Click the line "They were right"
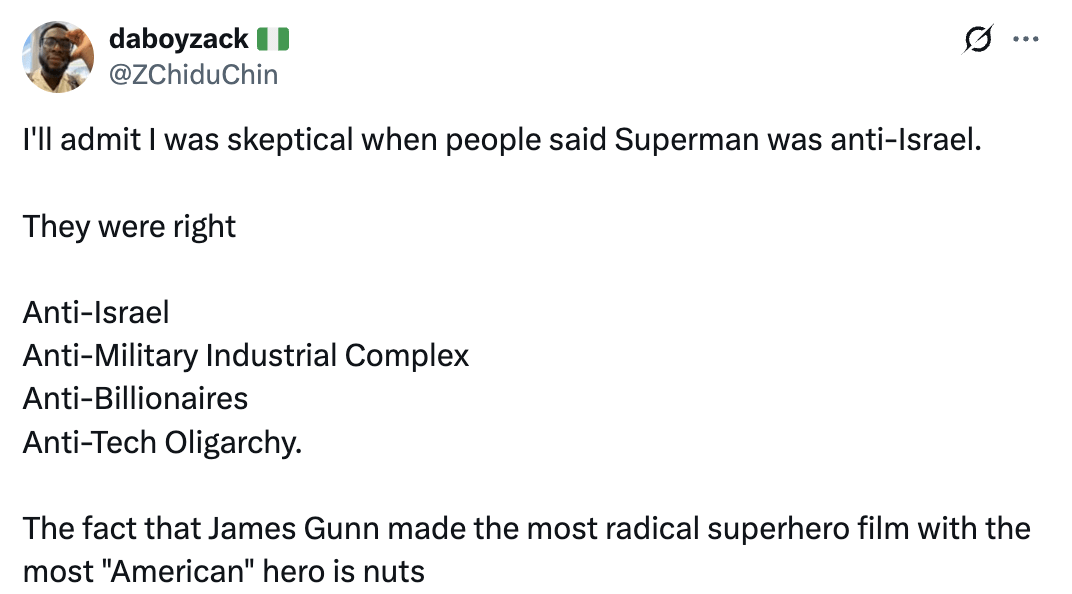 [x=129, y=226]
